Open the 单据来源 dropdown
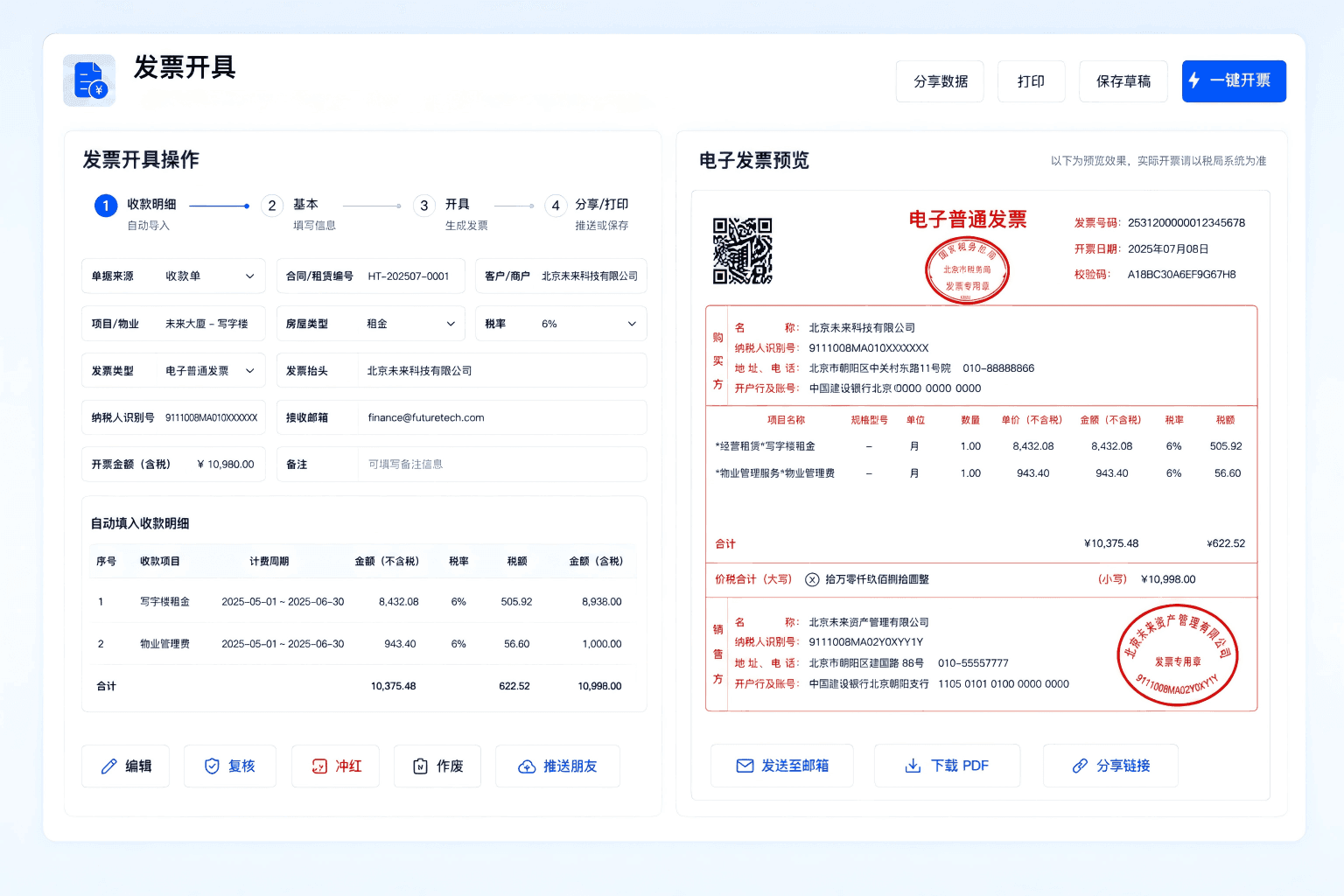Screen dimensions: 1344x896 click(x=173, y=276)
